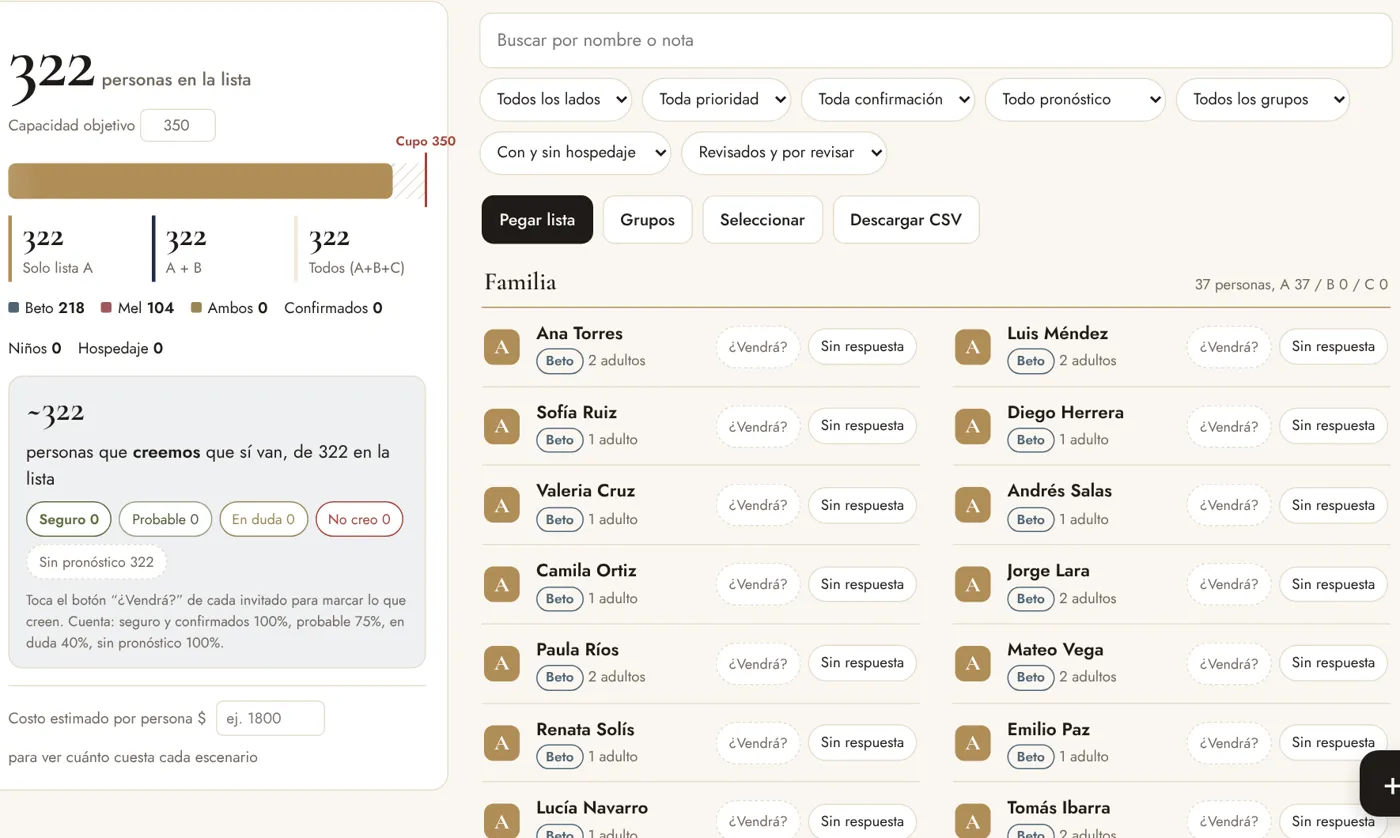Open the Con y sin hospedaje dropdown
Screen dimensions: 1400x838
[576, 152]
